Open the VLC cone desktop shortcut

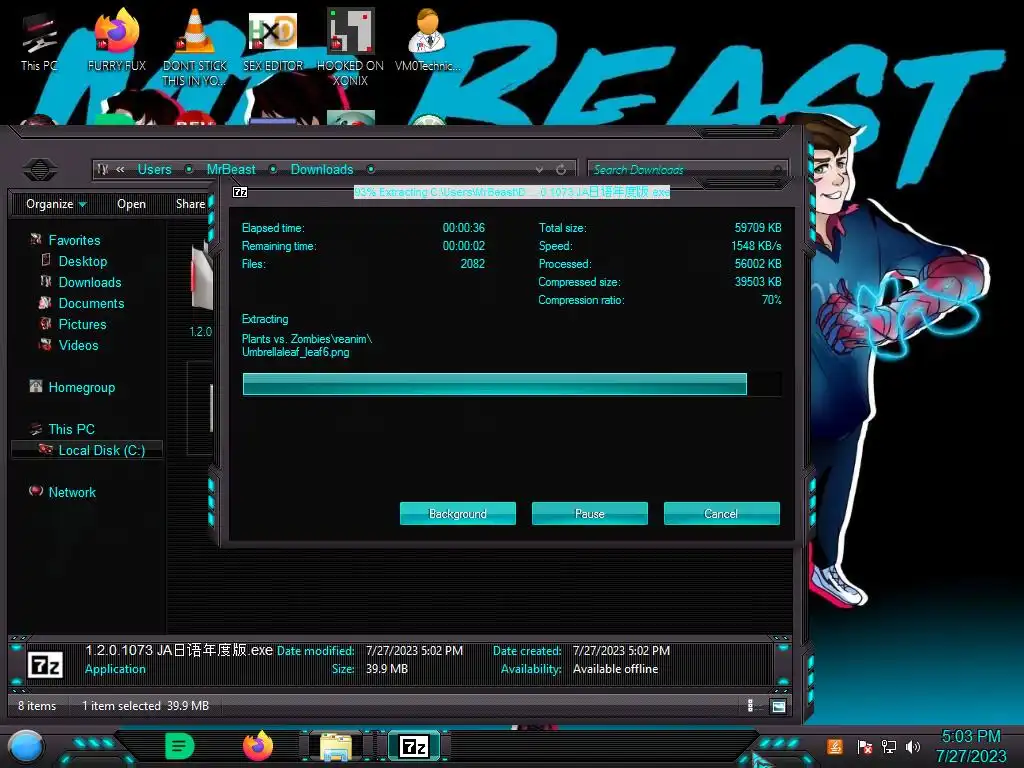195,47
